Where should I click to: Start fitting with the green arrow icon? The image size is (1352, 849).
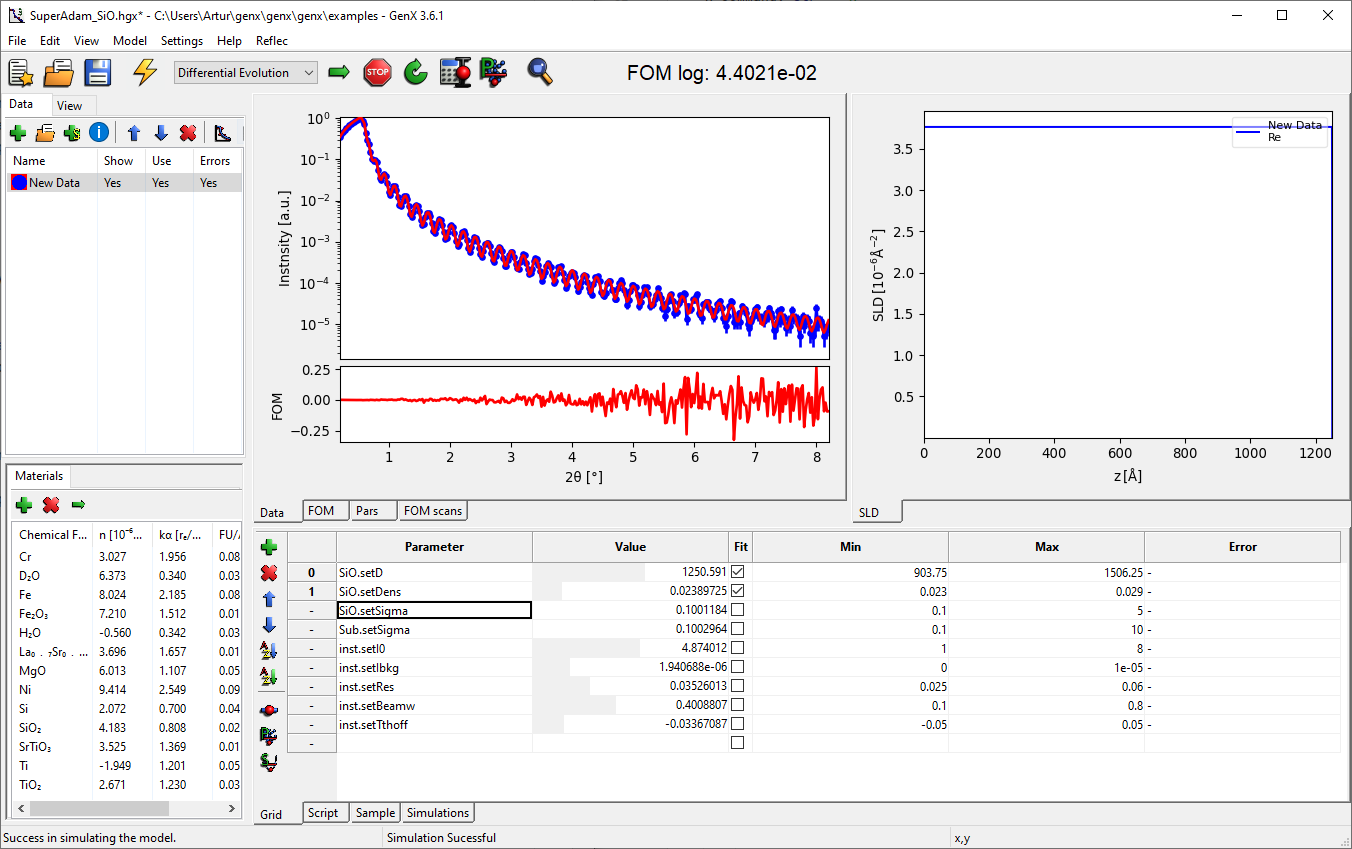(x=339, y=72)
